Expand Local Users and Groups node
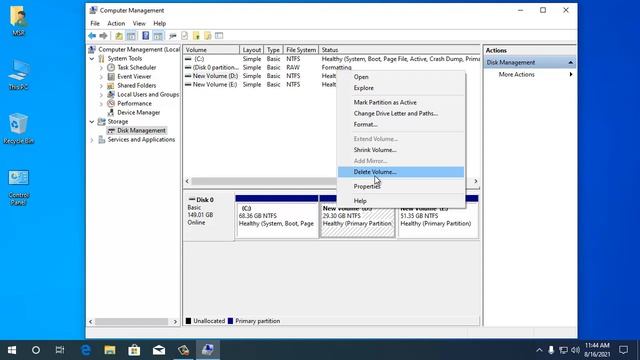 [x=102, y=95]
